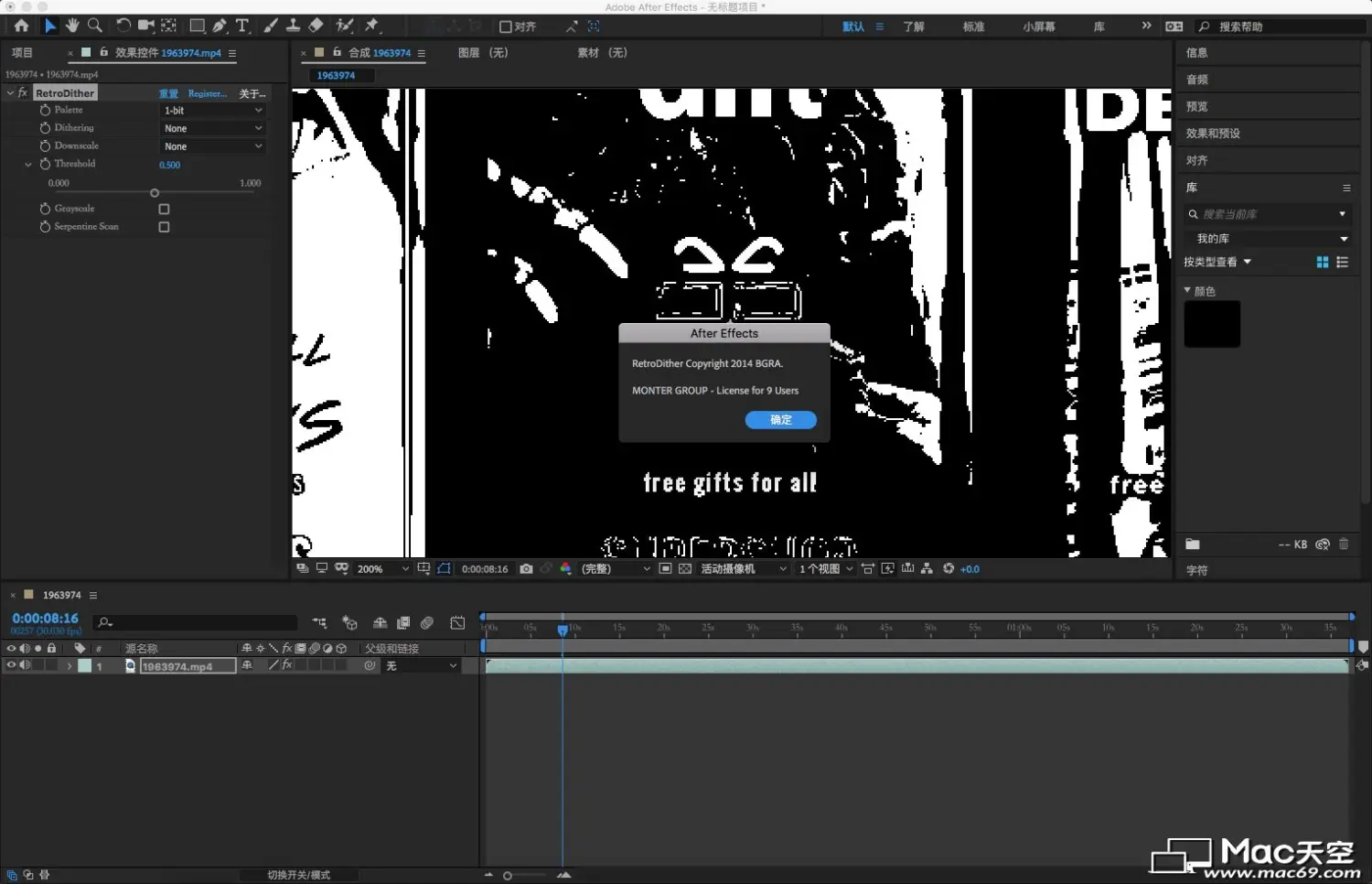Select the Hand tool
Image resolution: width=1372 pixels, height=884 pixels.
tap(72, 26)
